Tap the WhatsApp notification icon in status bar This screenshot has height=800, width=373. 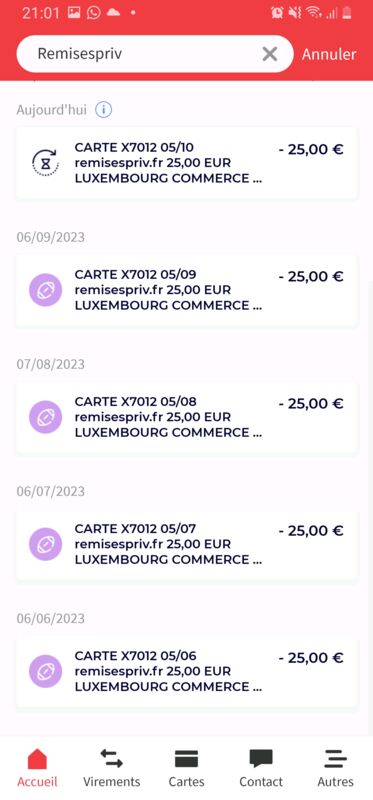coord(93,13)
